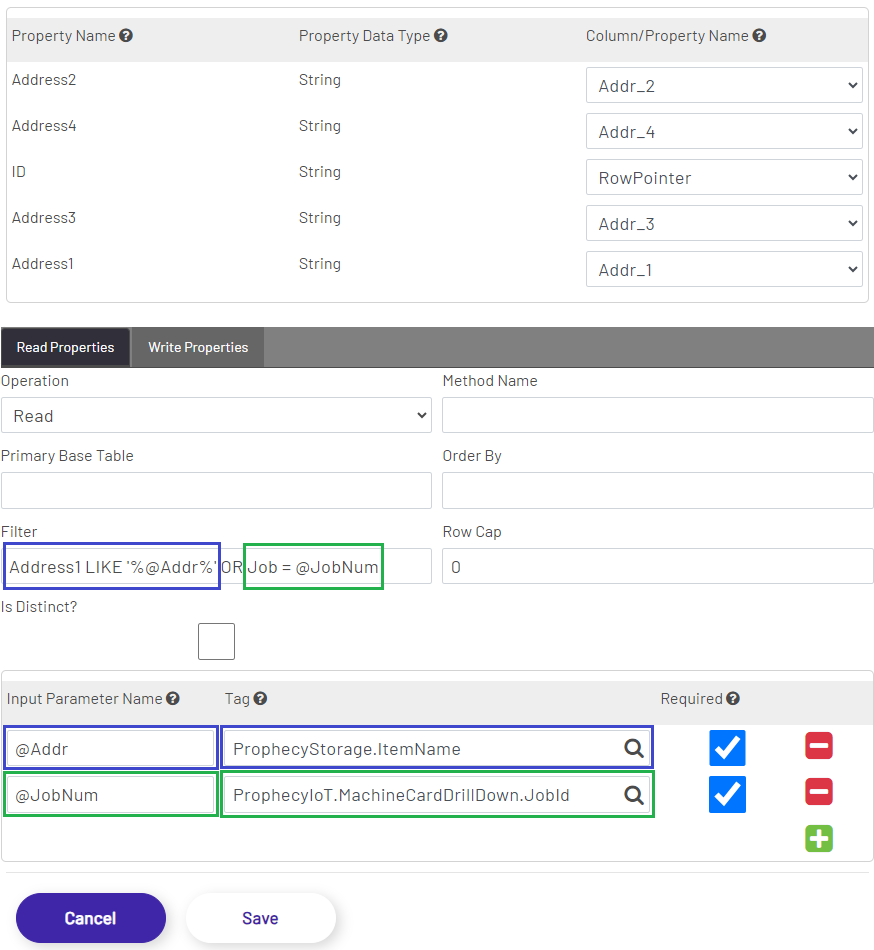
Task: Click the Cancel button
Action: [x=90, y=917]
